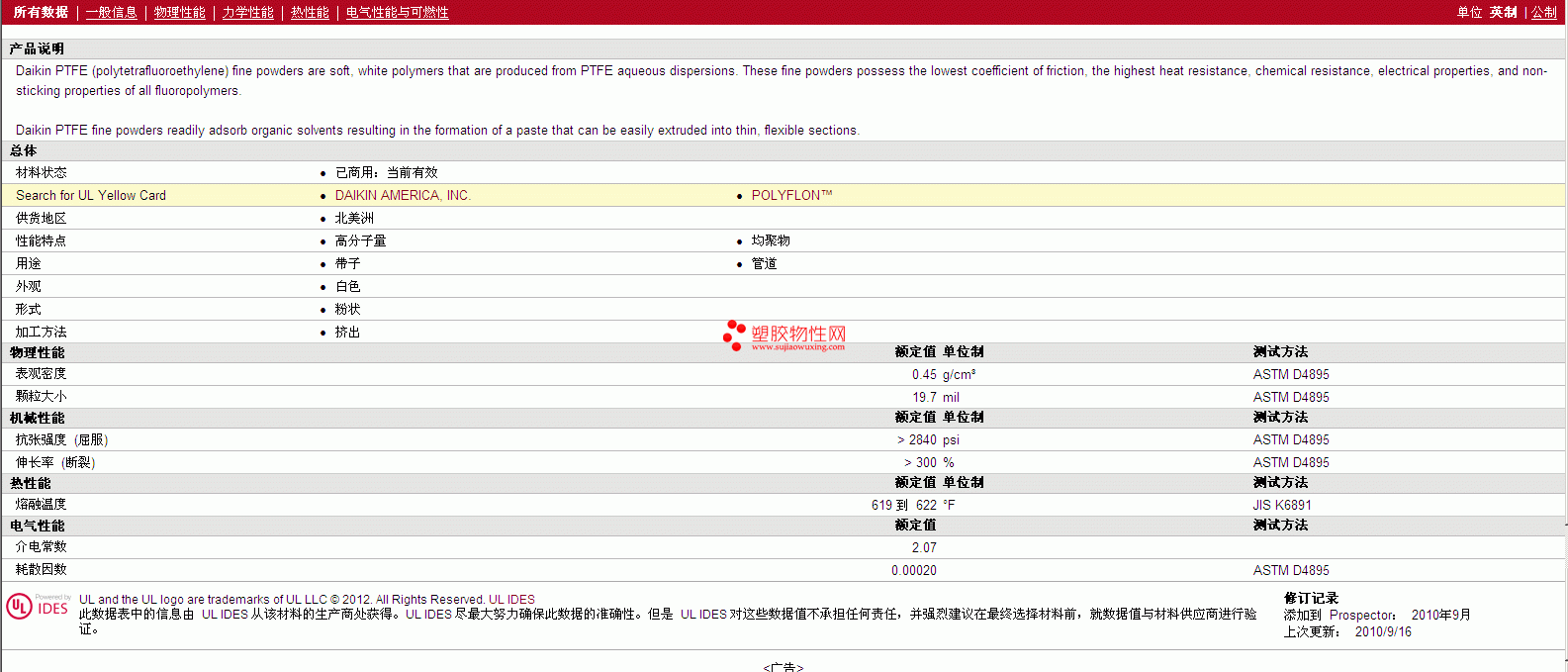This screenshot has height=672, width=1568.
Task: Click the 619 到 622 °F melting temperature
Action: [x=913, y=505]
